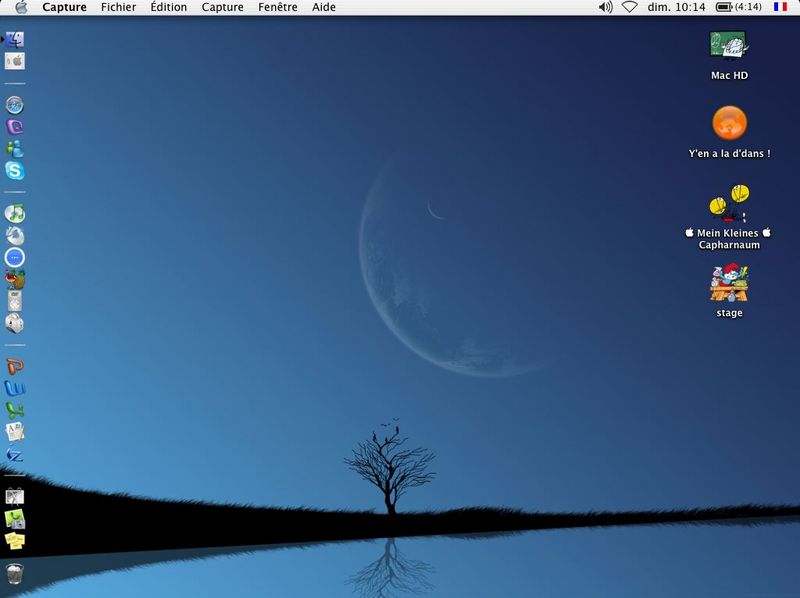800x598 pixels.
Task: Open the Fenêtre menu
Action: coord(278,7)
